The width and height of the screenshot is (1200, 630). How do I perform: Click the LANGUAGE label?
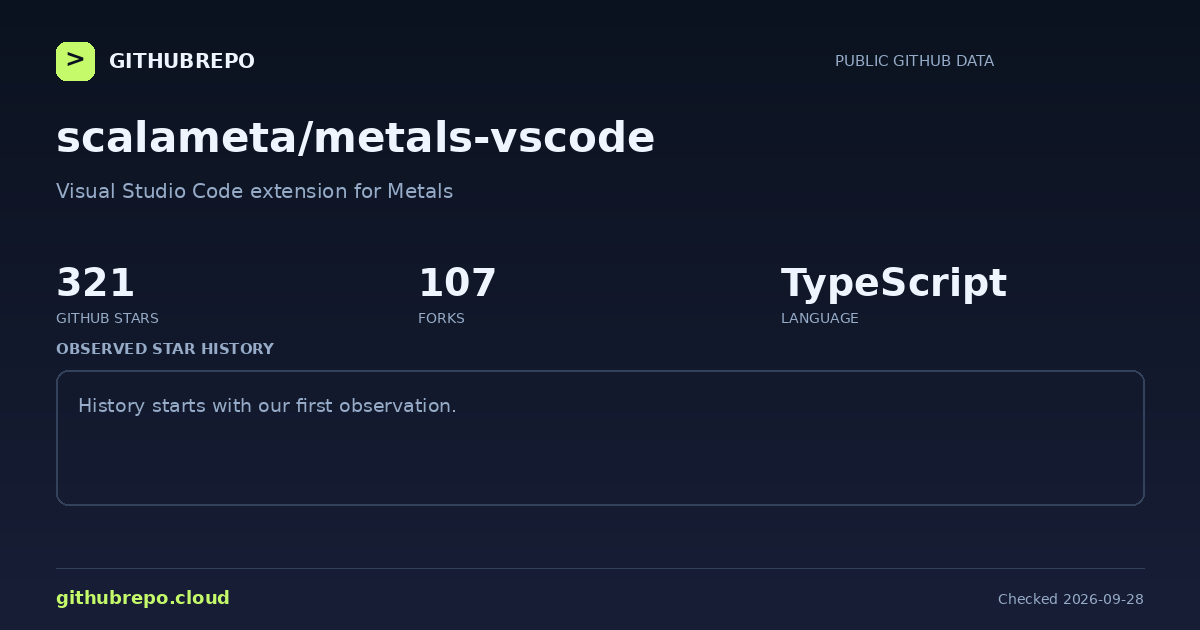click(x=819, y=318)
